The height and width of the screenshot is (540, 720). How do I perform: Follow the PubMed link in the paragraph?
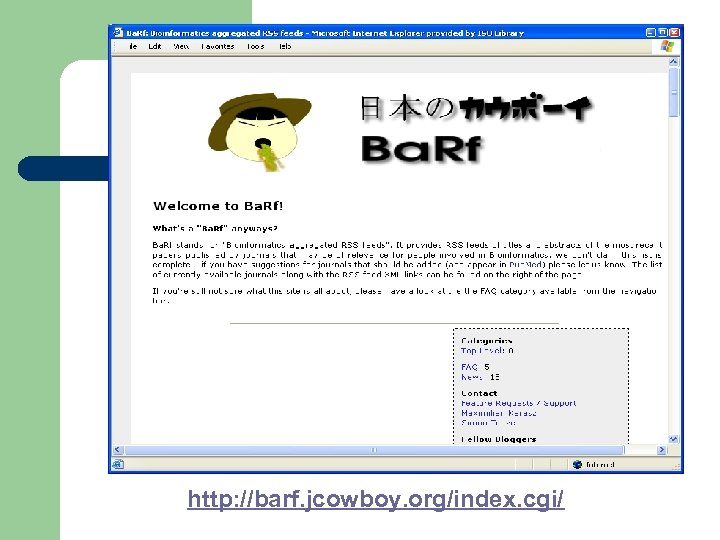click(527, 264)
